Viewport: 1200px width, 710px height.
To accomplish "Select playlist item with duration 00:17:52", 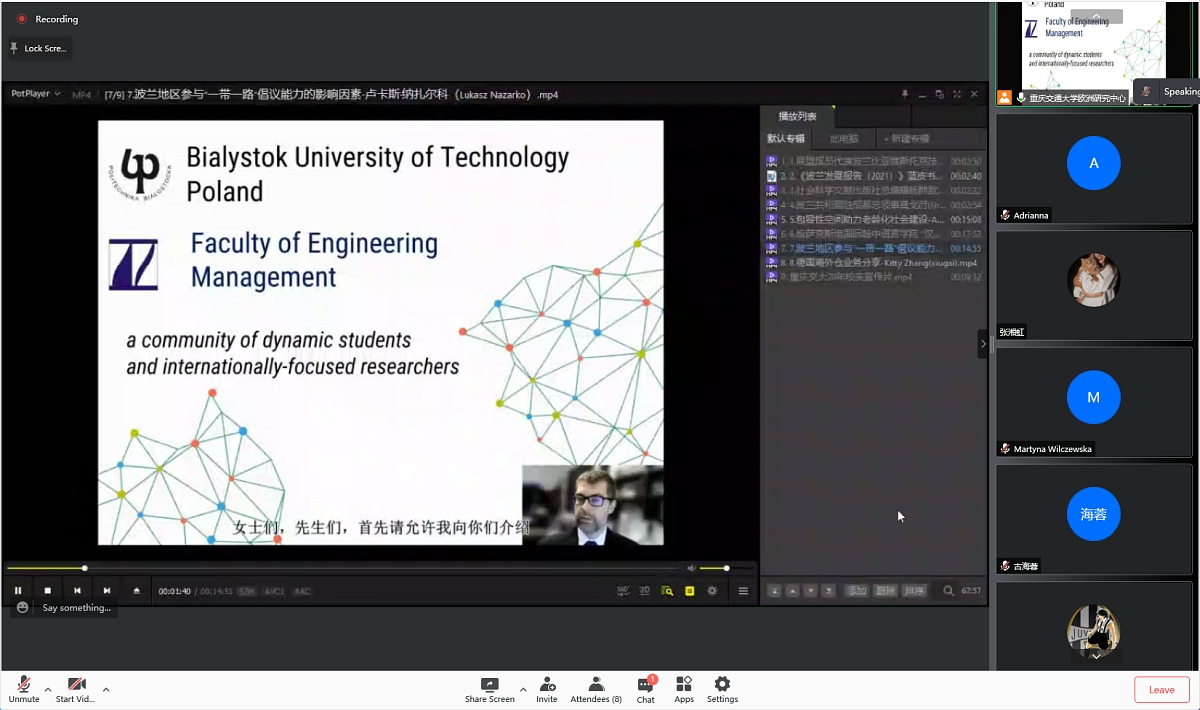I will tap(874, 233).
